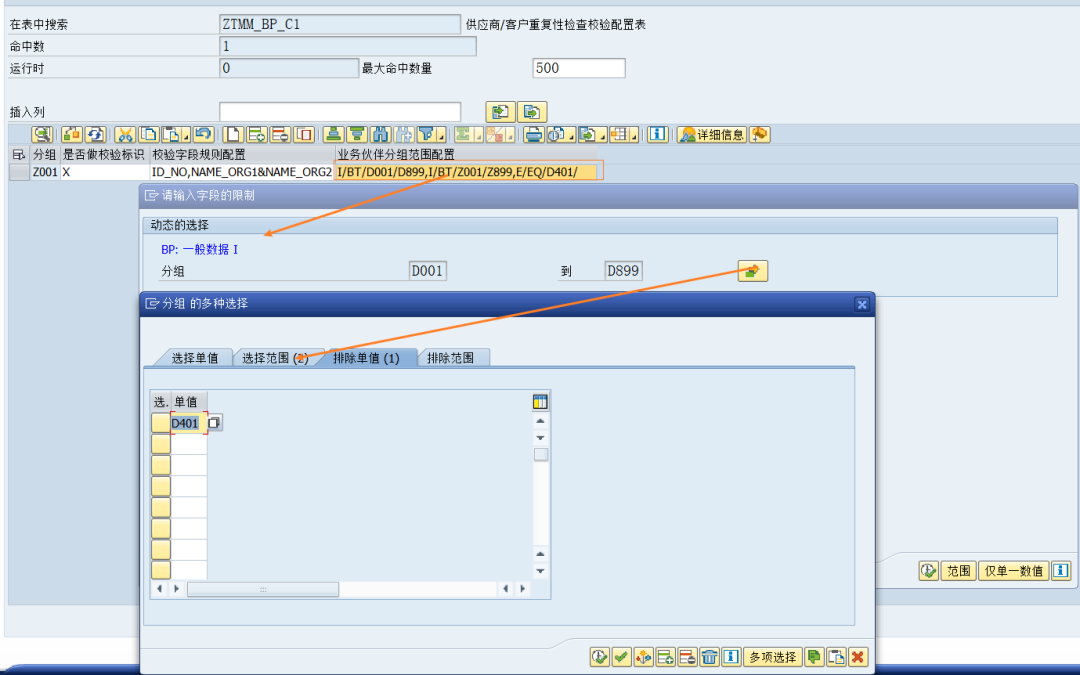The image size is (1080, 675).
Task: Click the 分组 lower-limit field D001
Action: (427, 271)
